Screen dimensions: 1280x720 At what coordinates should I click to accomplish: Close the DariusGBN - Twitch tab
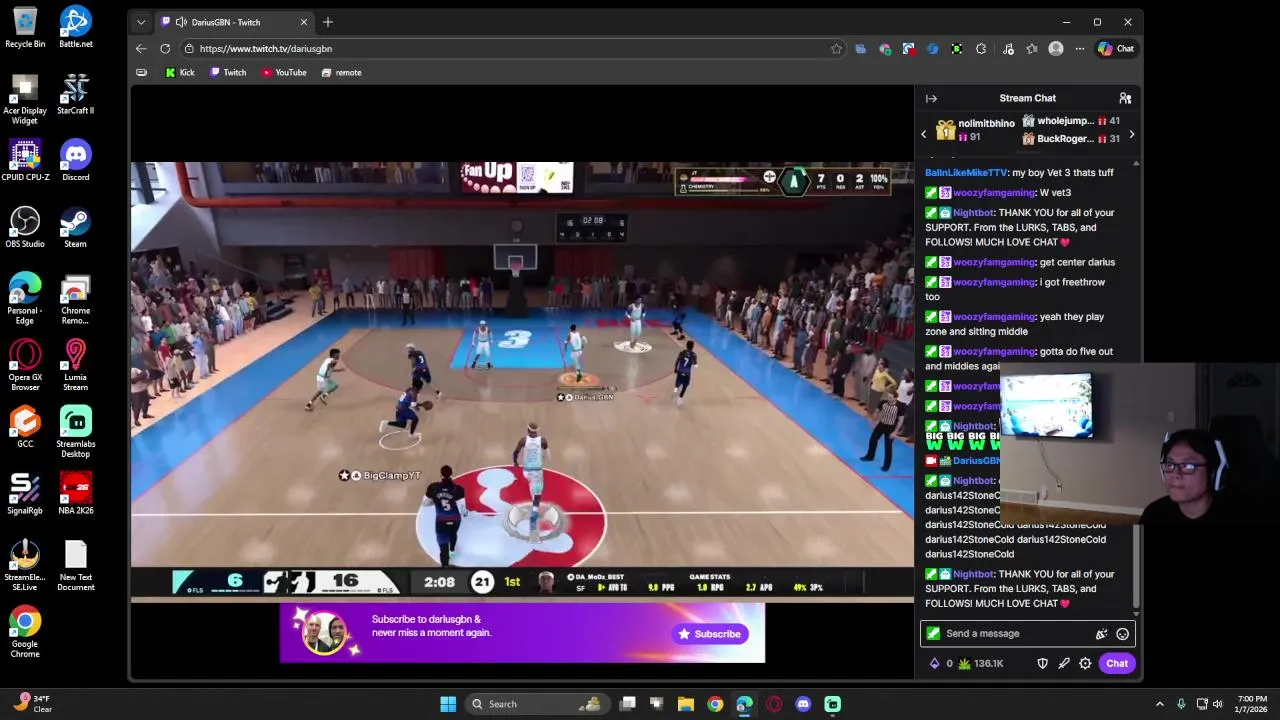304,22
